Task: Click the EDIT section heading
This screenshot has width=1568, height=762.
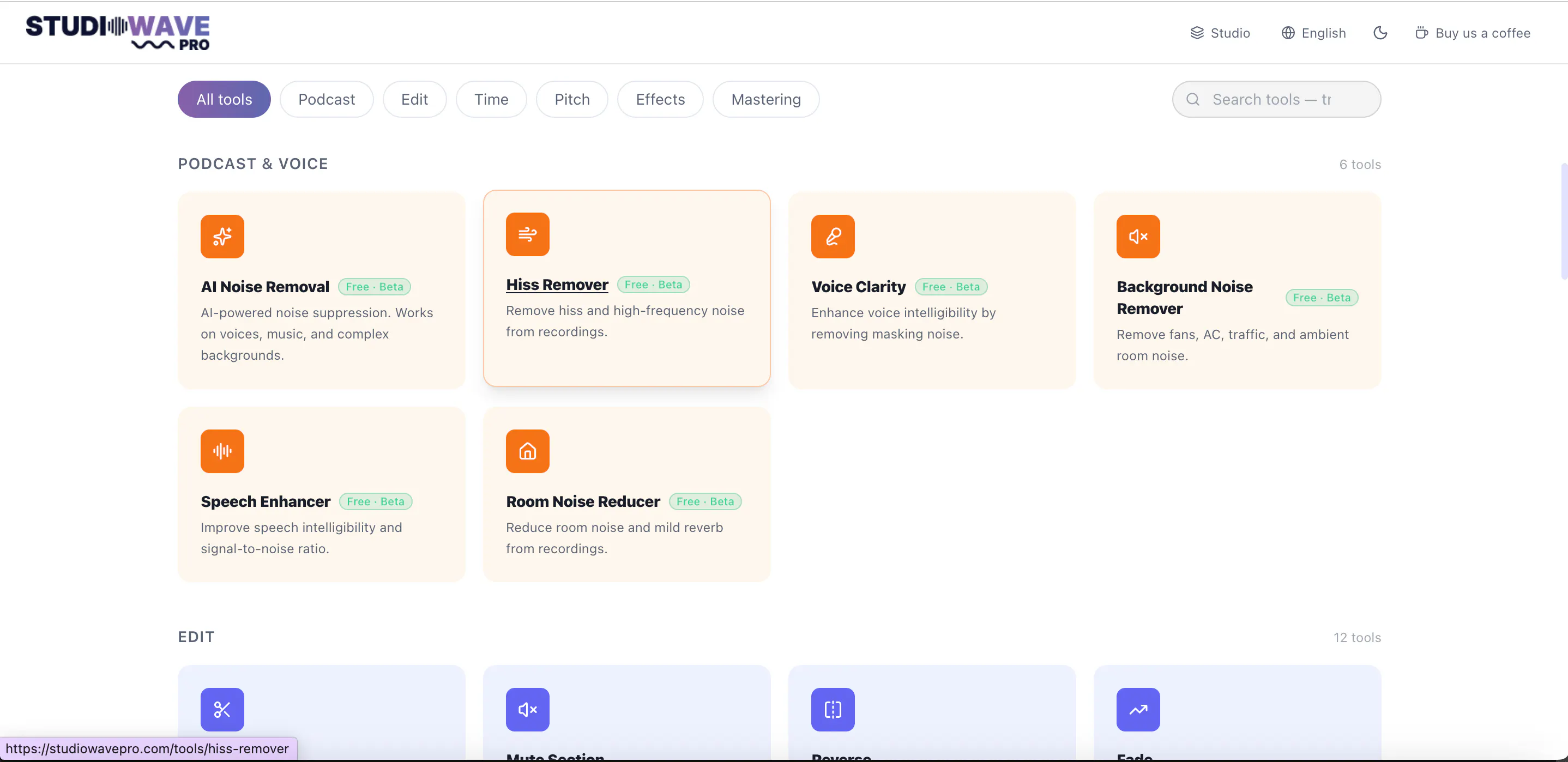Action: pyautogui.click(x=196, y=637)
